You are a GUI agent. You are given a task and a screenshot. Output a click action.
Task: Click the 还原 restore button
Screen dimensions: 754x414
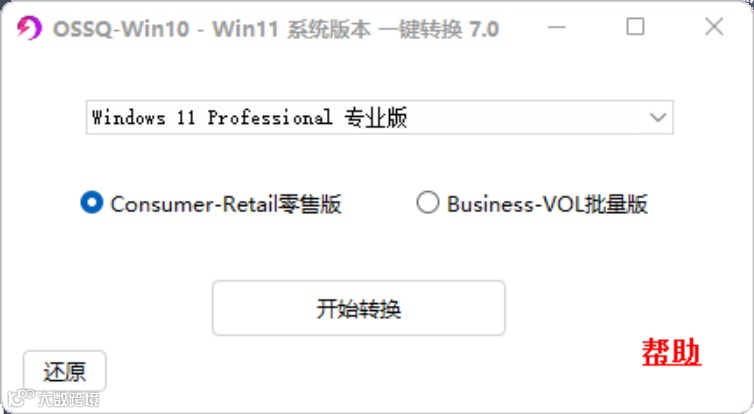click(64, 371)
